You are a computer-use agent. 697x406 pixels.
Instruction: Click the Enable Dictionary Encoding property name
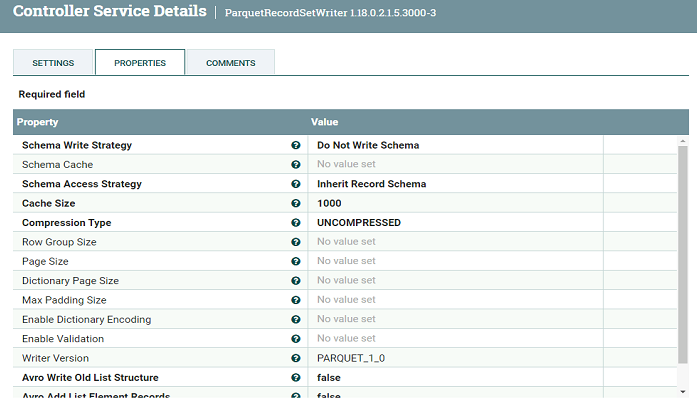(x=87, y=319)
